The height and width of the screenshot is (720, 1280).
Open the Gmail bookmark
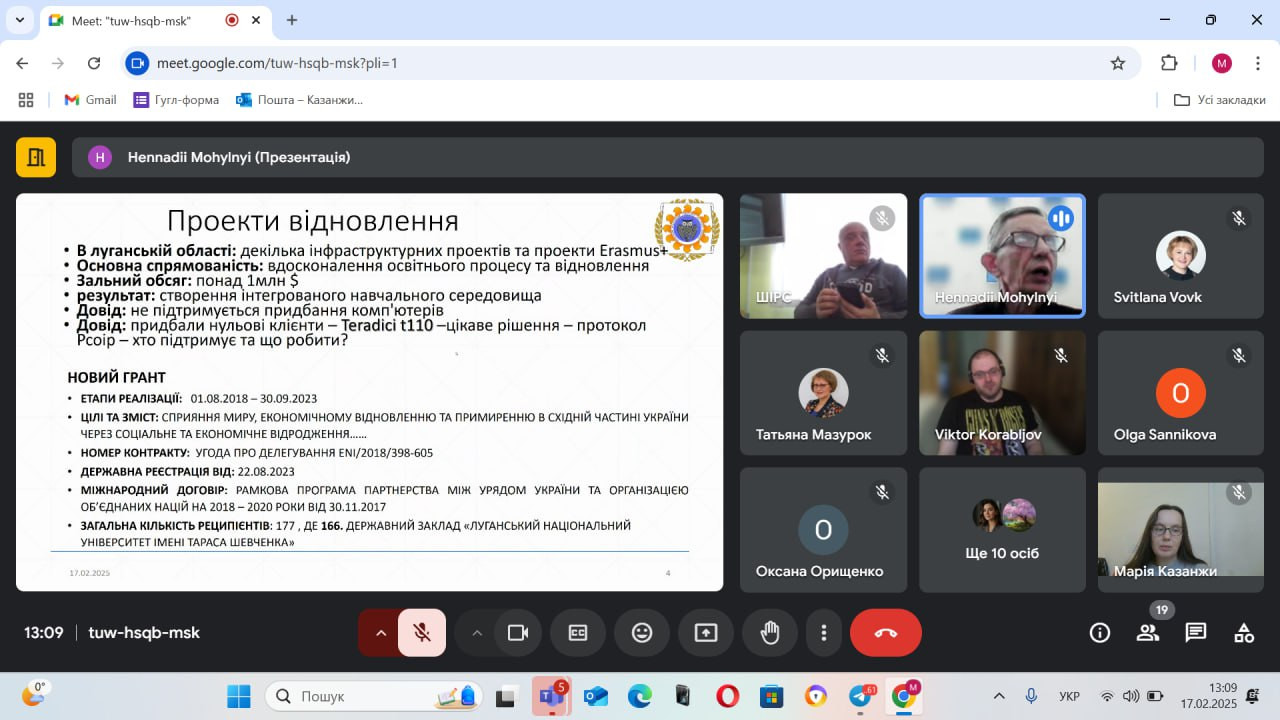click(90, 100)
